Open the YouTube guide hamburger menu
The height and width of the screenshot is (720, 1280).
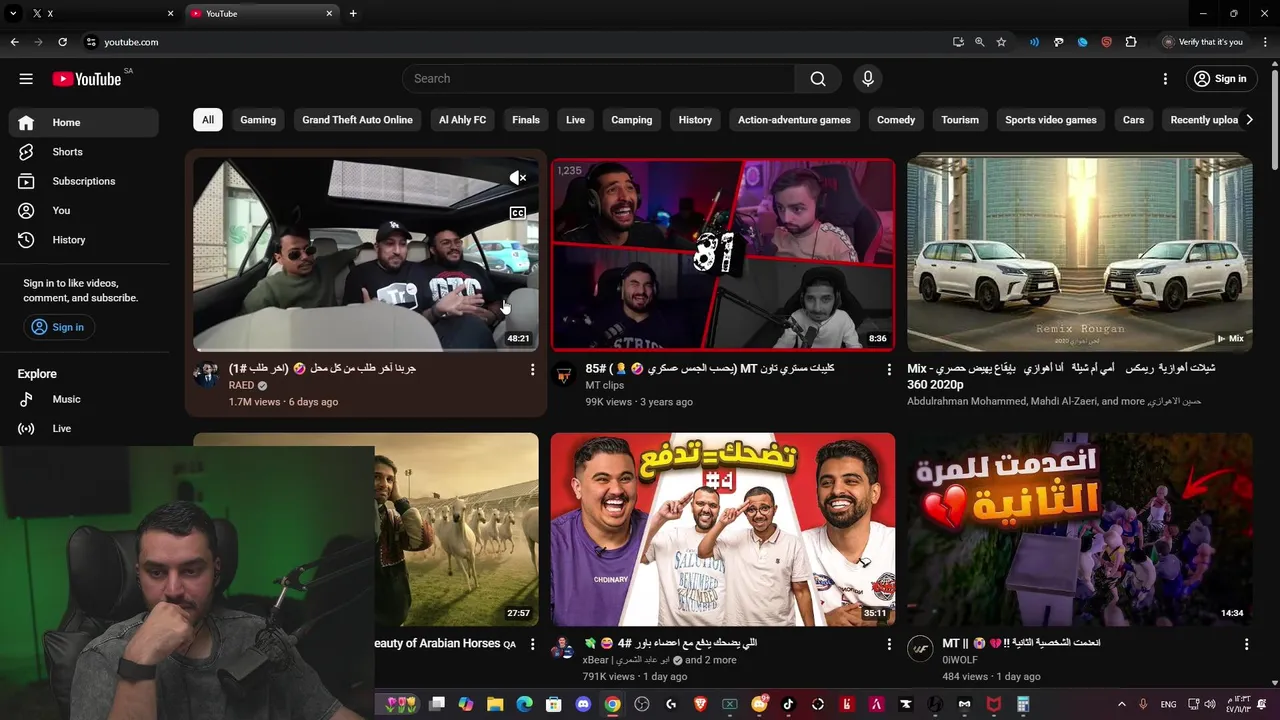click(26, 79)
